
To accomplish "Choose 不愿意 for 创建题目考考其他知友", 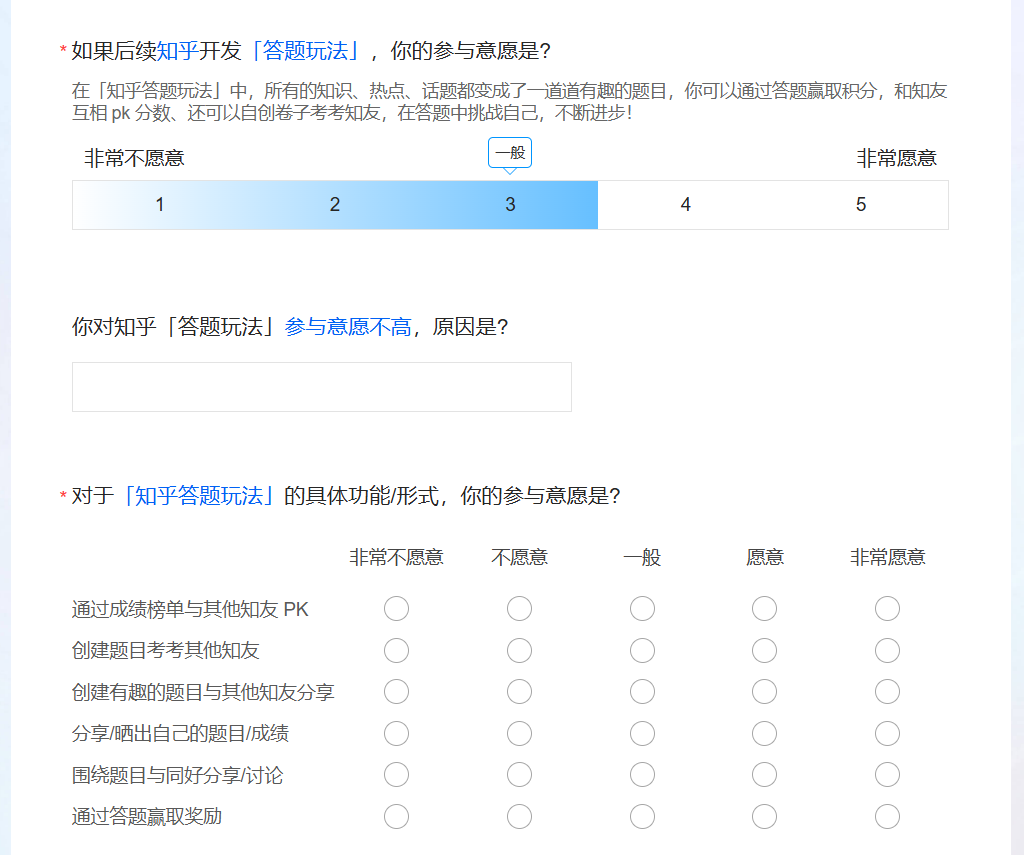I will coord(519,651).
